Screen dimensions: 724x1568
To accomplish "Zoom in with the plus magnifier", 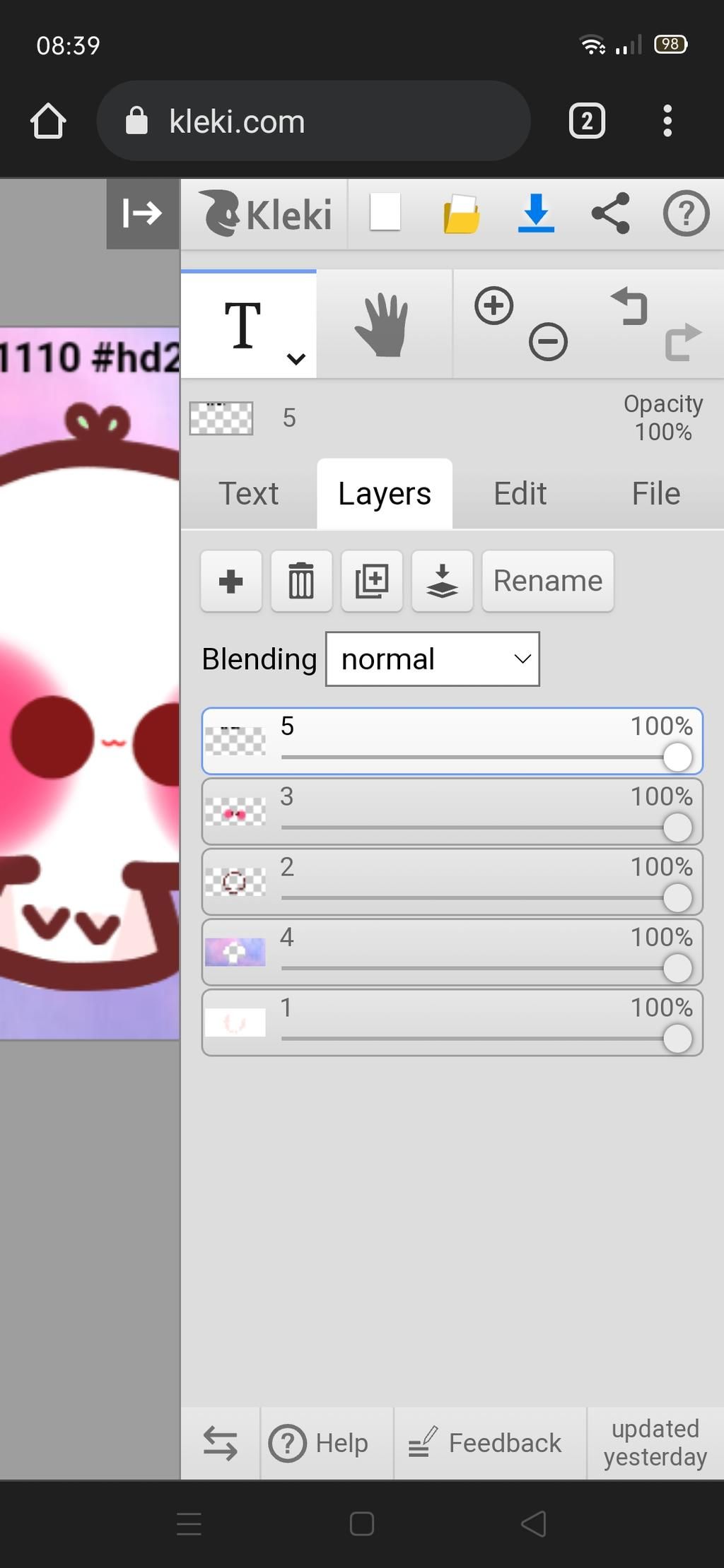I will [494, 306].
